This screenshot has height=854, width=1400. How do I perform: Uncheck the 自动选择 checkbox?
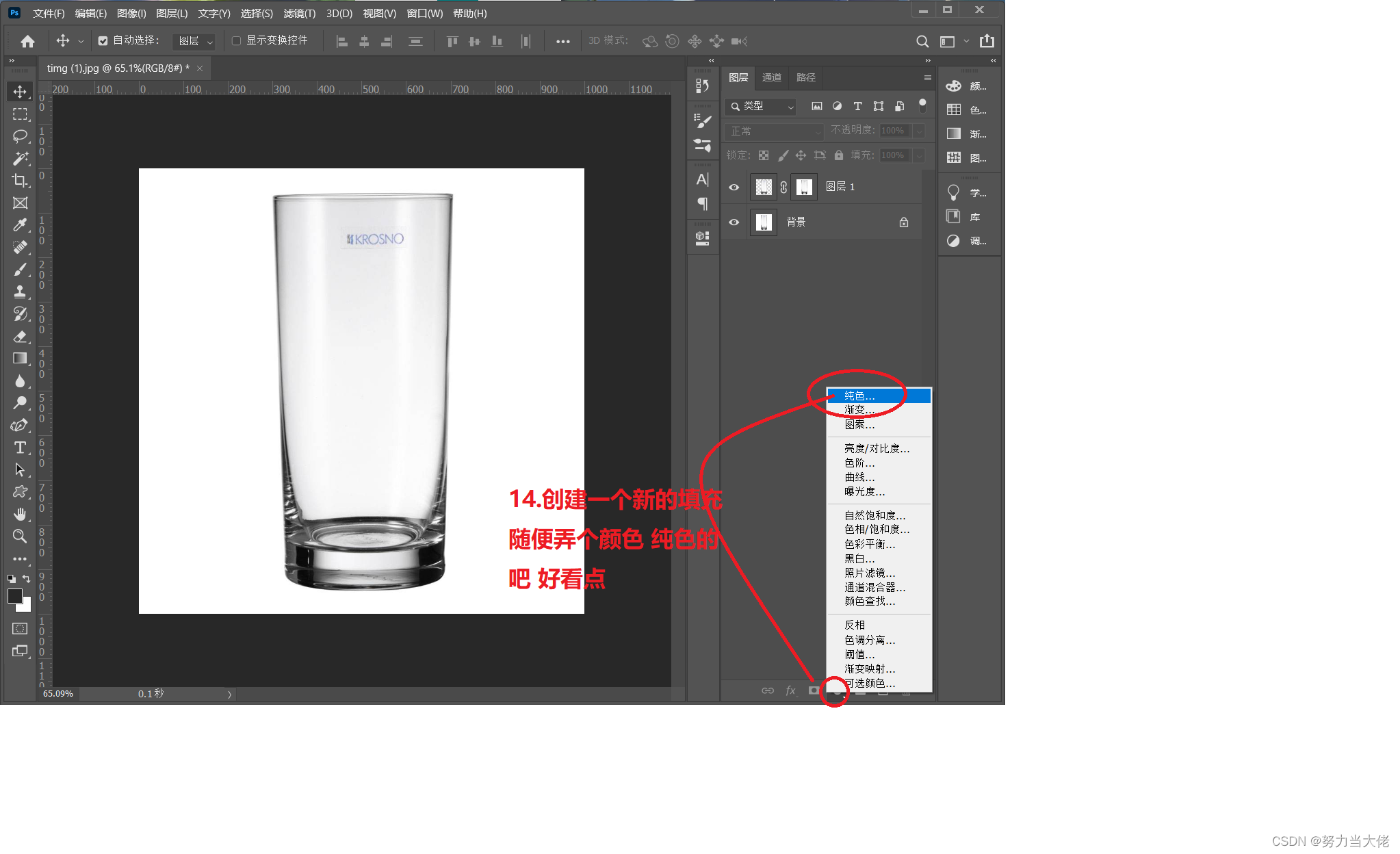(103, 41)
